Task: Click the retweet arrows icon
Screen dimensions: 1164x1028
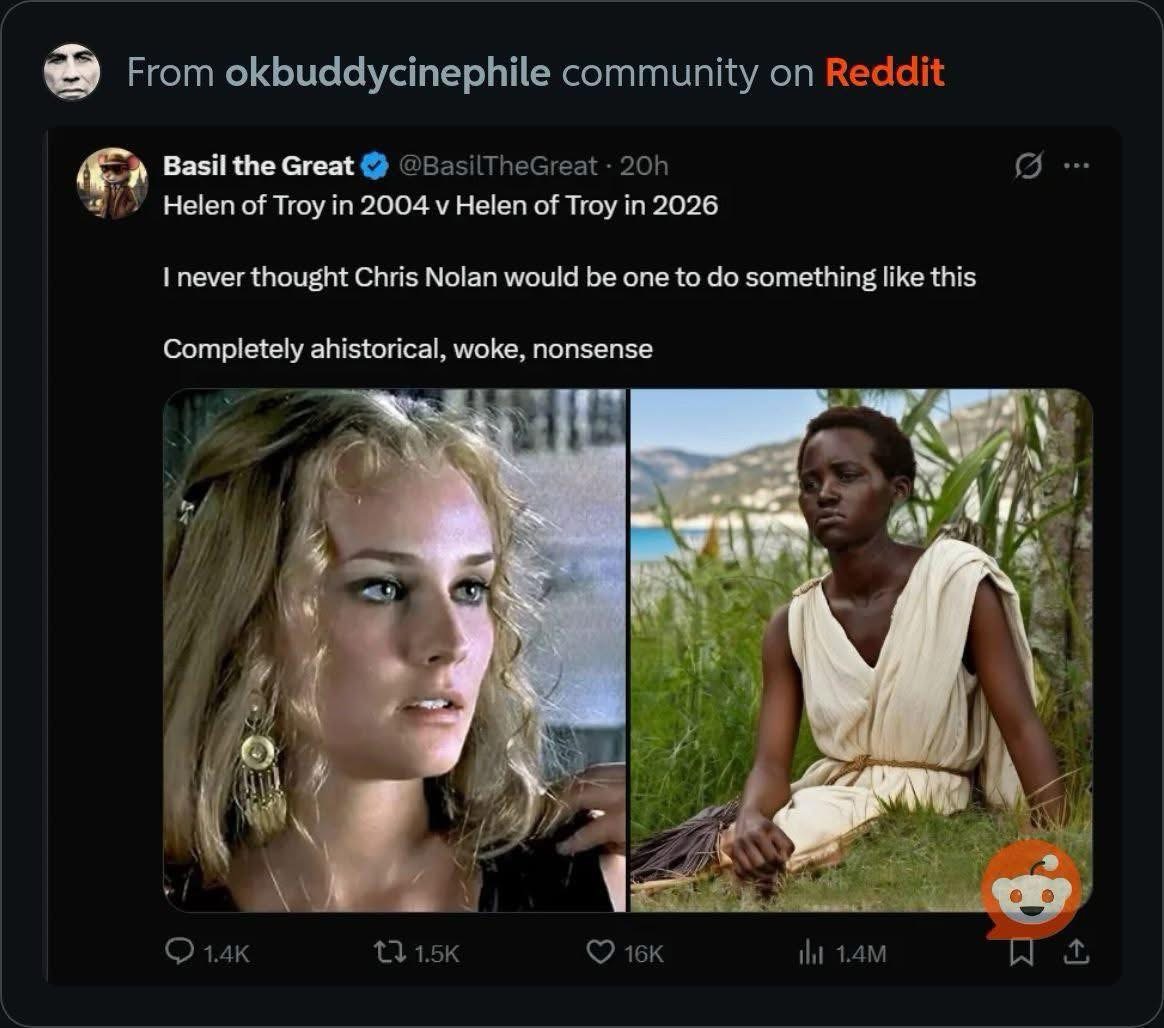Action: (389, 952)
